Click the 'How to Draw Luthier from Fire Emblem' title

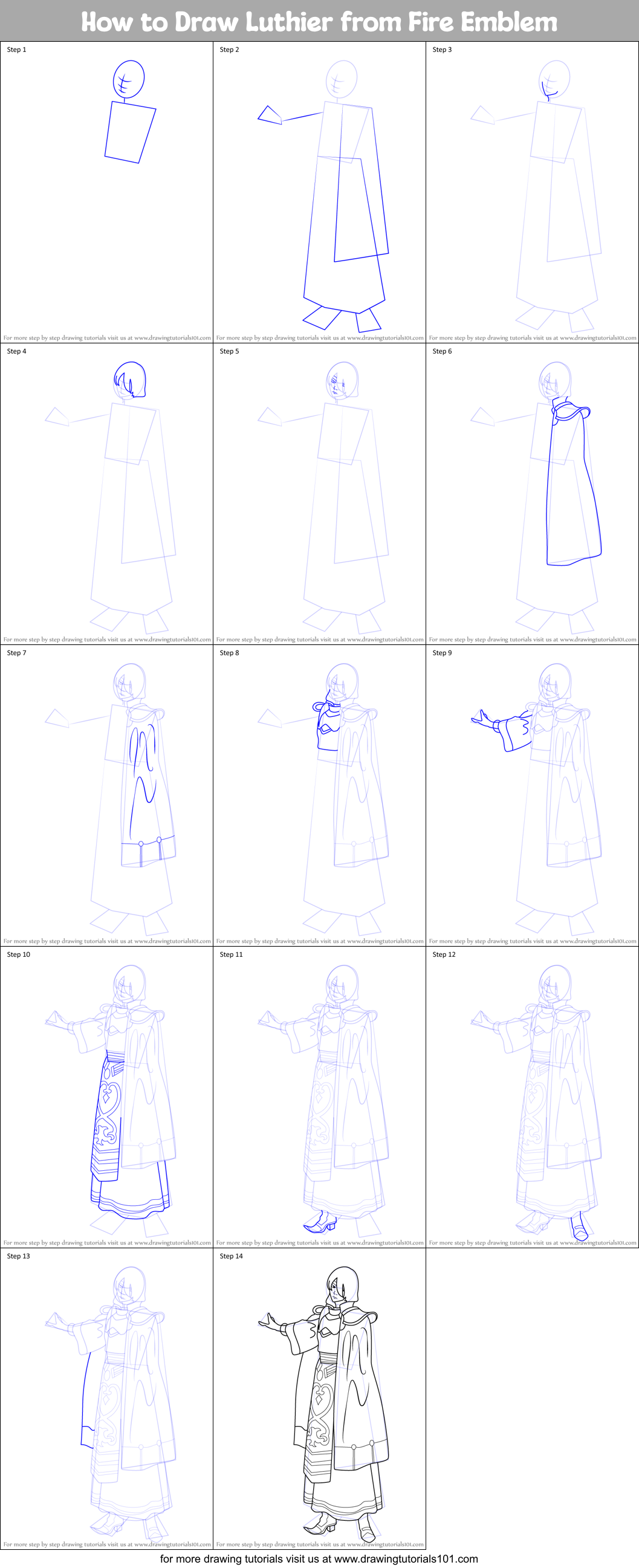(319, 22)
